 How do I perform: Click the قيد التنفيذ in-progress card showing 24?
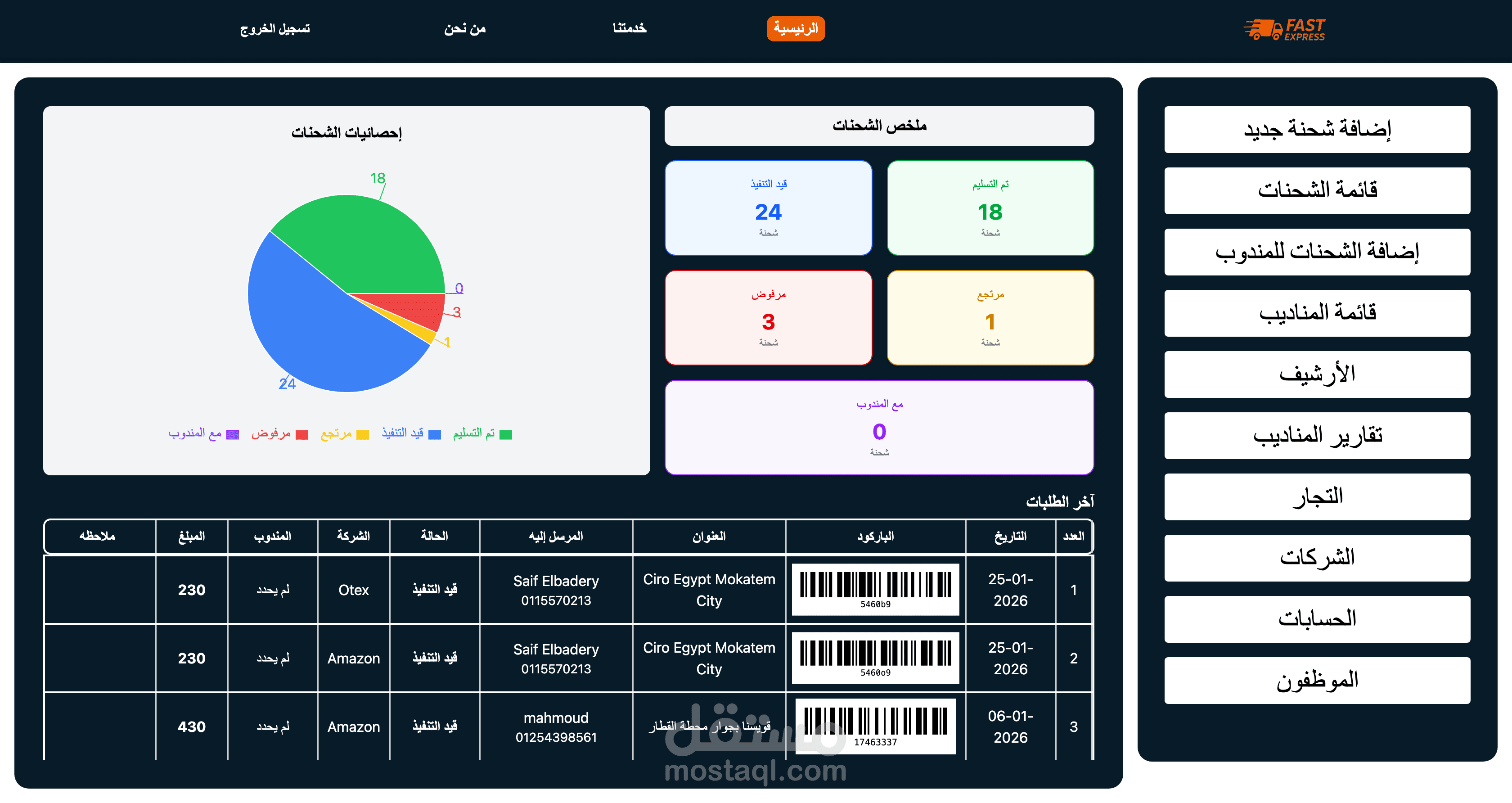click(768, 208)
